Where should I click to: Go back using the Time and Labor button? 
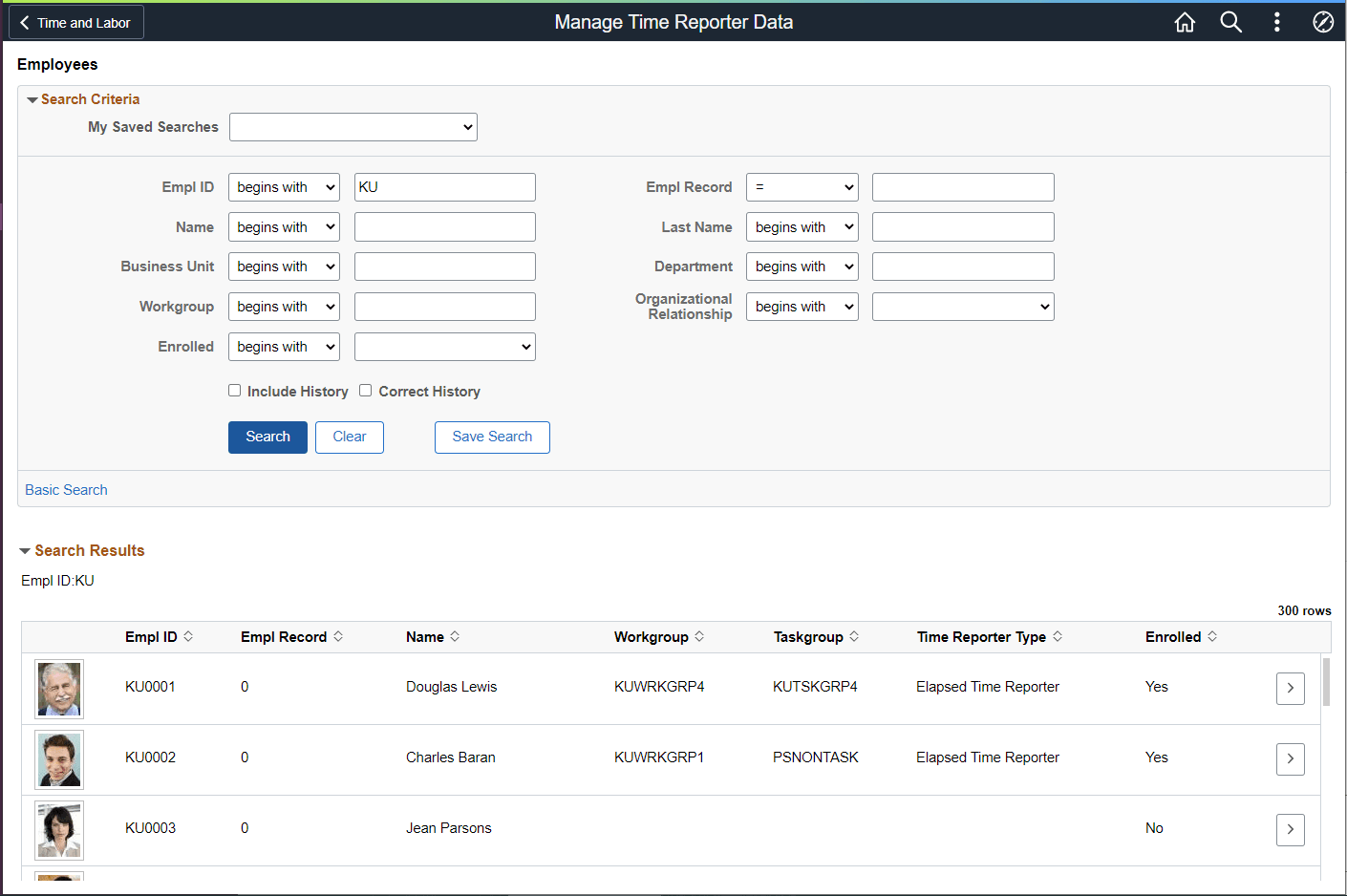[x=75, y=21]
